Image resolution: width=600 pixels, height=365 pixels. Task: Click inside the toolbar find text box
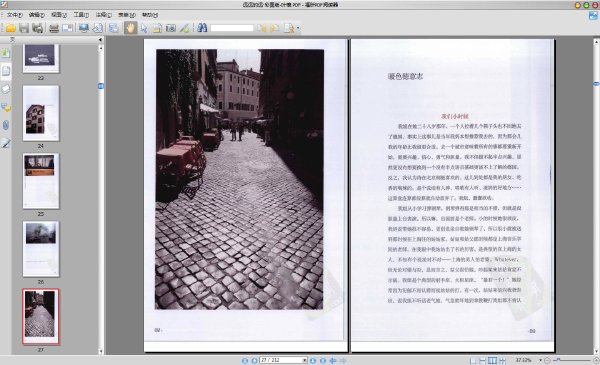click(232, 28)
